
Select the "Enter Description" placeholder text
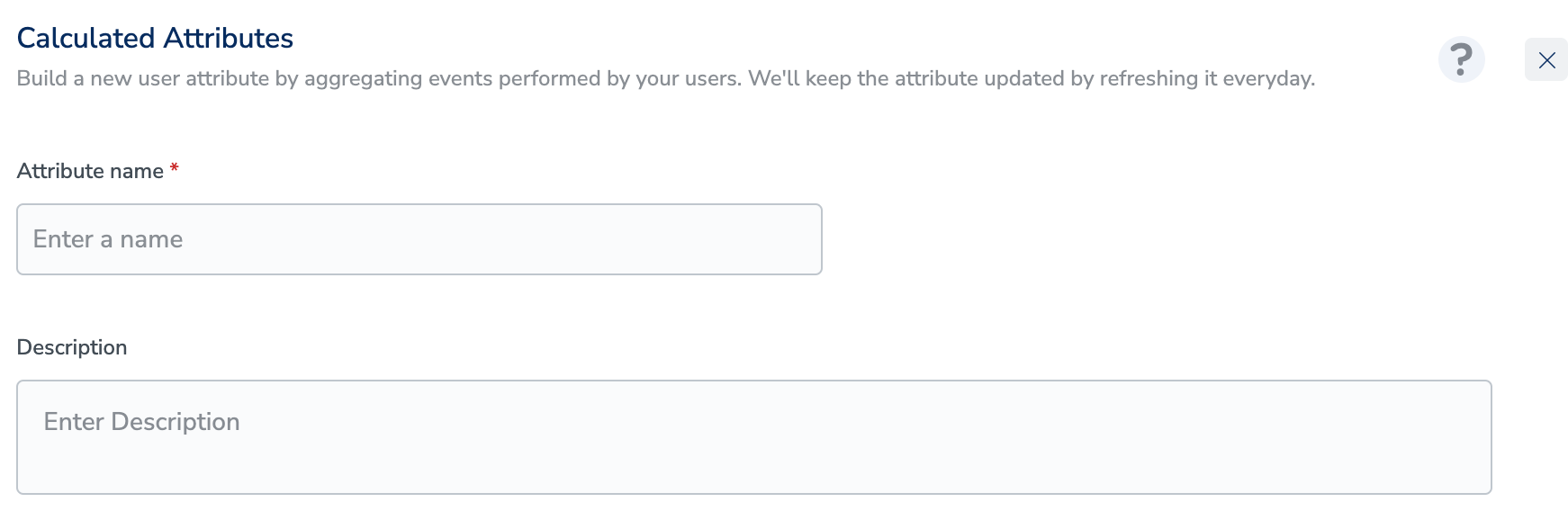tap(141, 422)
